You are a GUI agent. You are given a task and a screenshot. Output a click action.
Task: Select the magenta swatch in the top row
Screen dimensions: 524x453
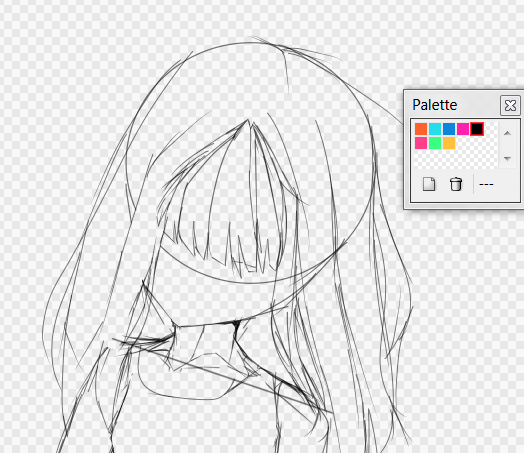tap(463, 129)
